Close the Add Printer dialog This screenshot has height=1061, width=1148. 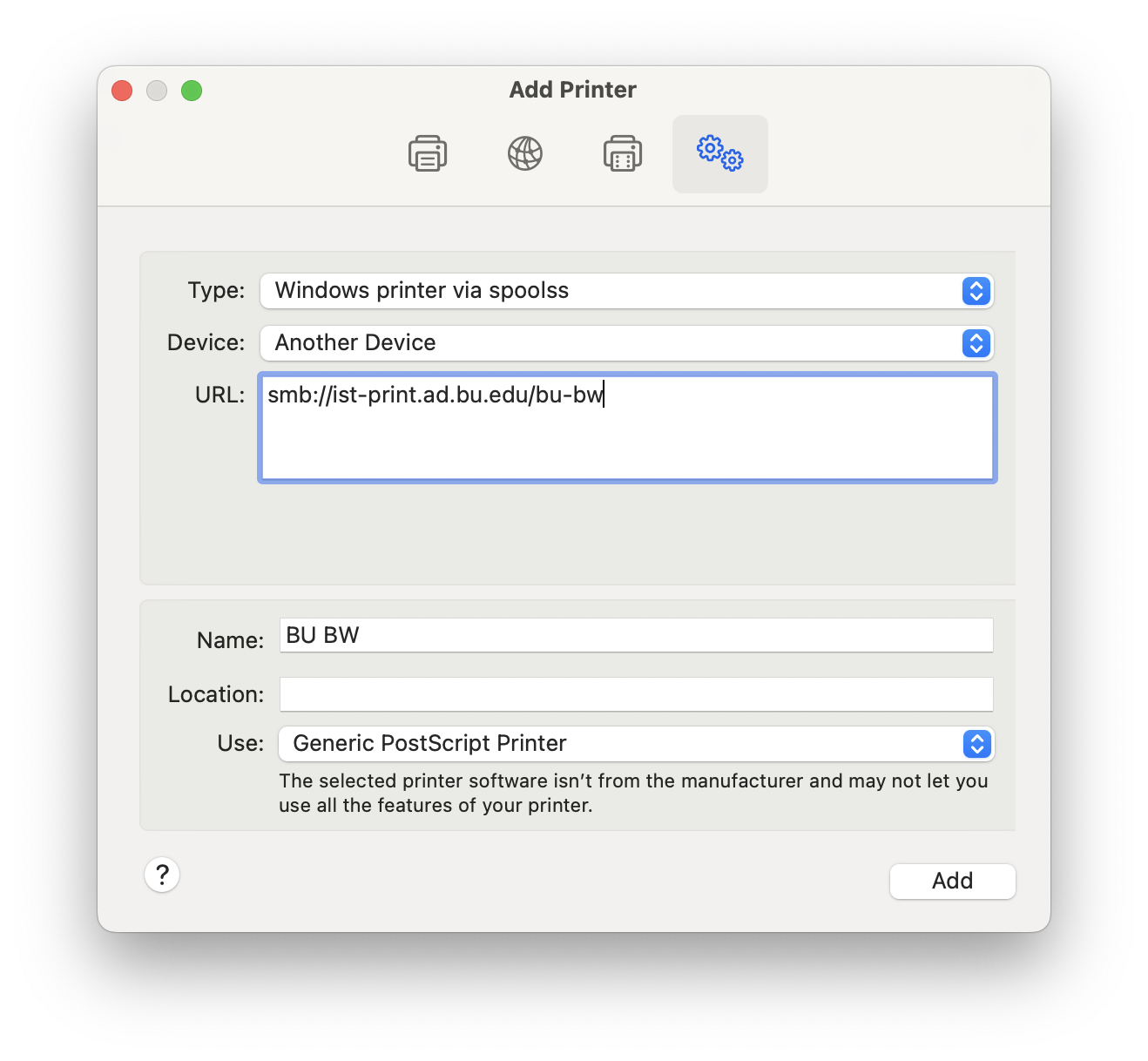[x=121, y=91]
